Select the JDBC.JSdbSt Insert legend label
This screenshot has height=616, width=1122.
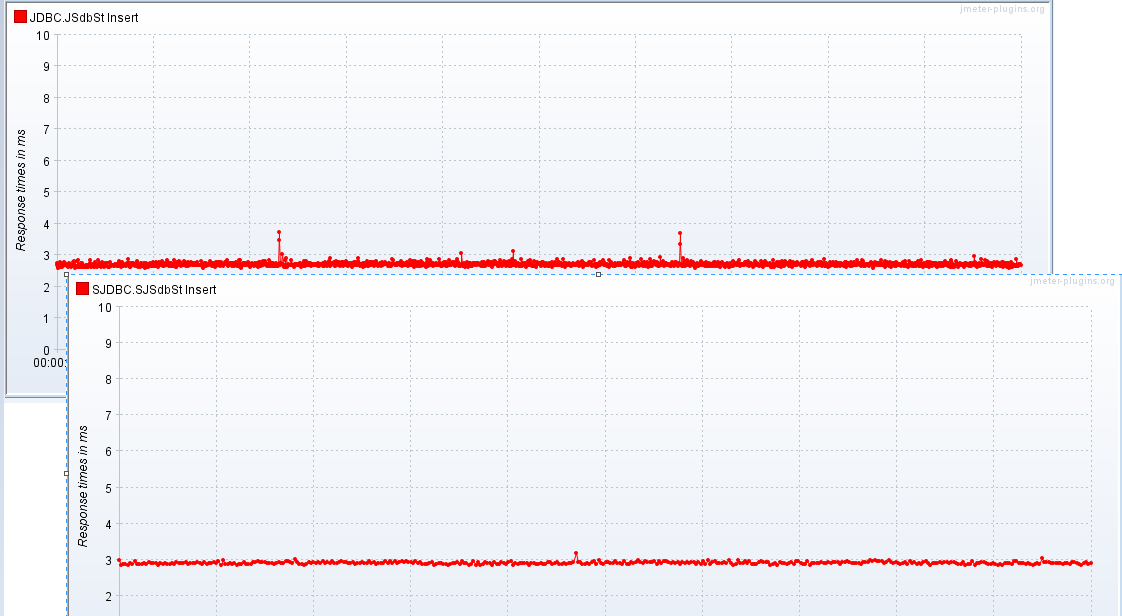pyautogui.click(x=84, y=17)
